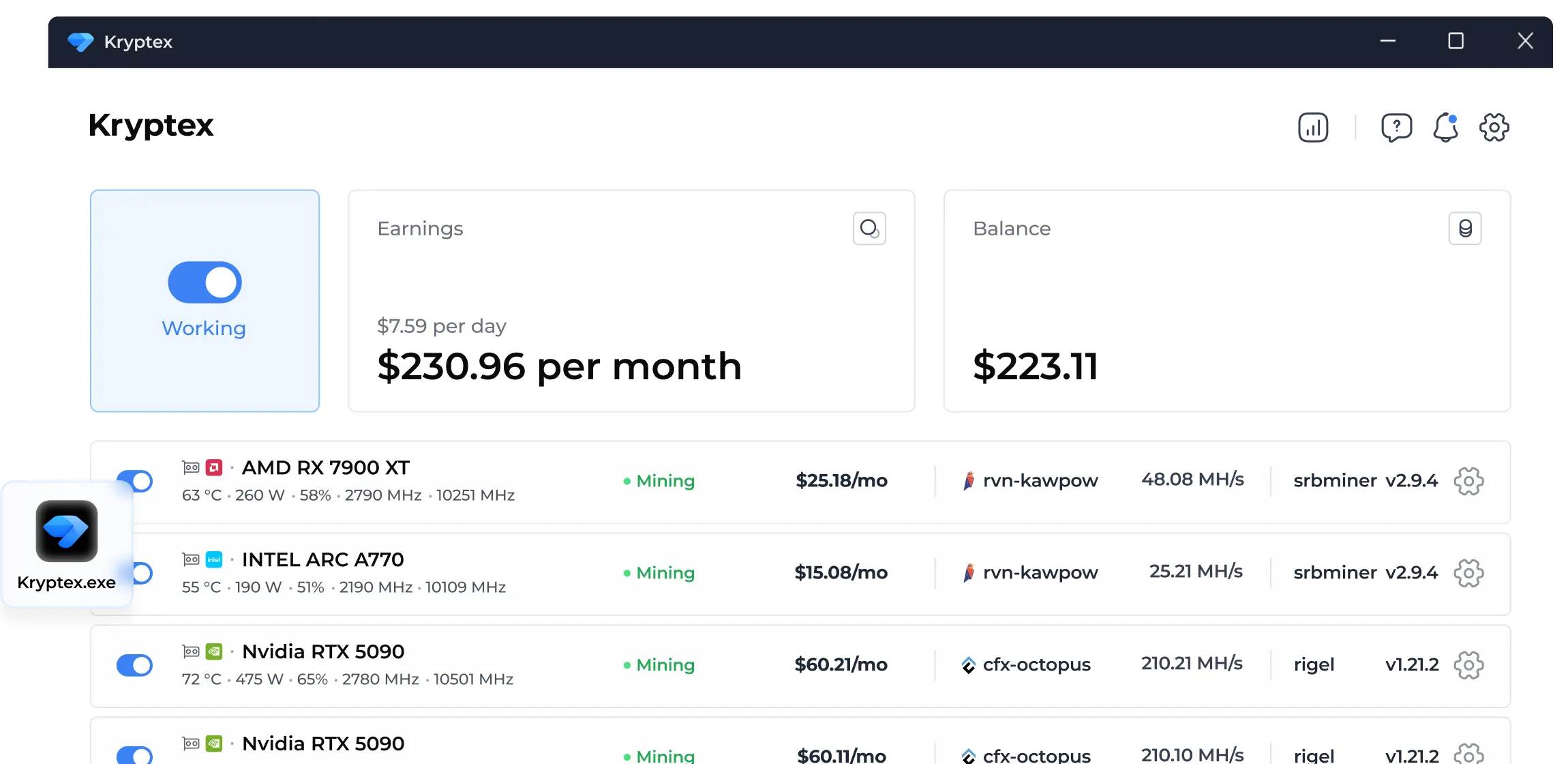Click the Mining status on AMD row
The width and height of the screenshot is (1568, 764).
pyautogui.click(x=659, y=481)
